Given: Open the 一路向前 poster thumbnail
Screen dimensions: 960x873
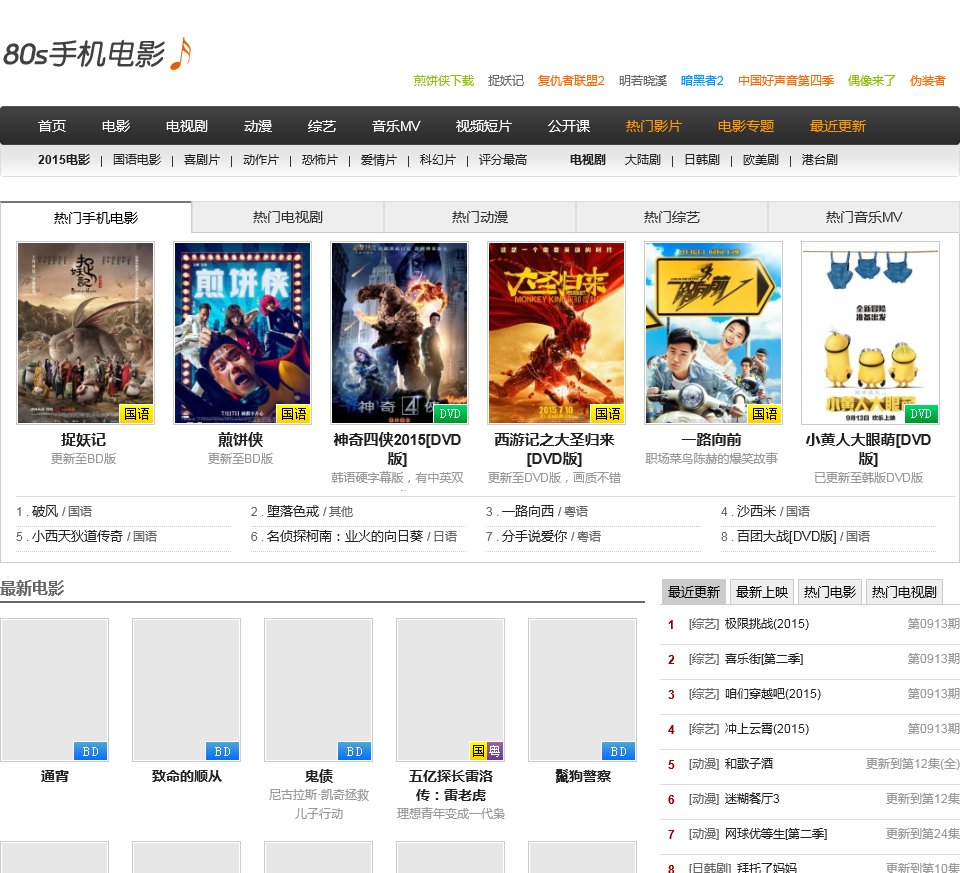Looking at the screenshot, I should [713, 332].
